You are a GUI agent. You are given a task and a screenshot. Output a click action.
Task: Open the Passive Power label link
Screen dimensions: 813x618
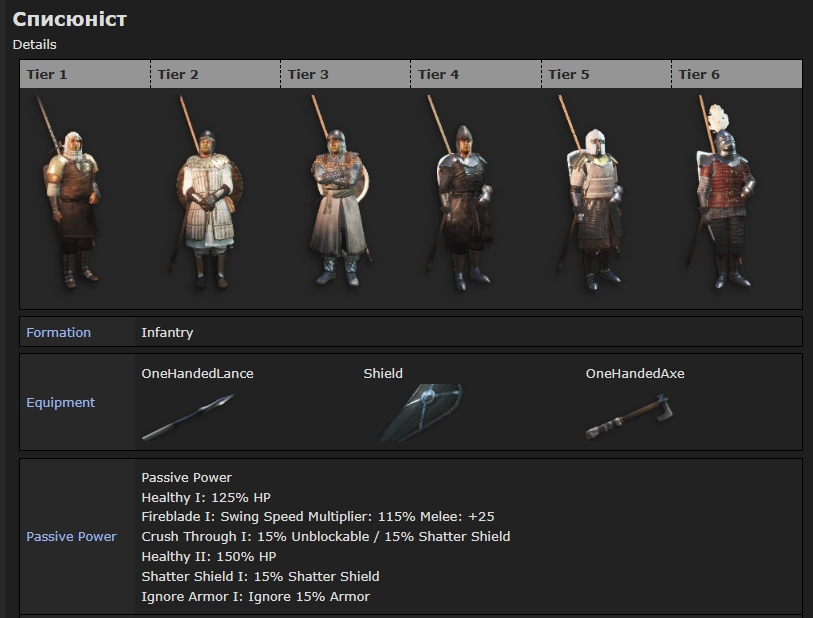[71, 537]
